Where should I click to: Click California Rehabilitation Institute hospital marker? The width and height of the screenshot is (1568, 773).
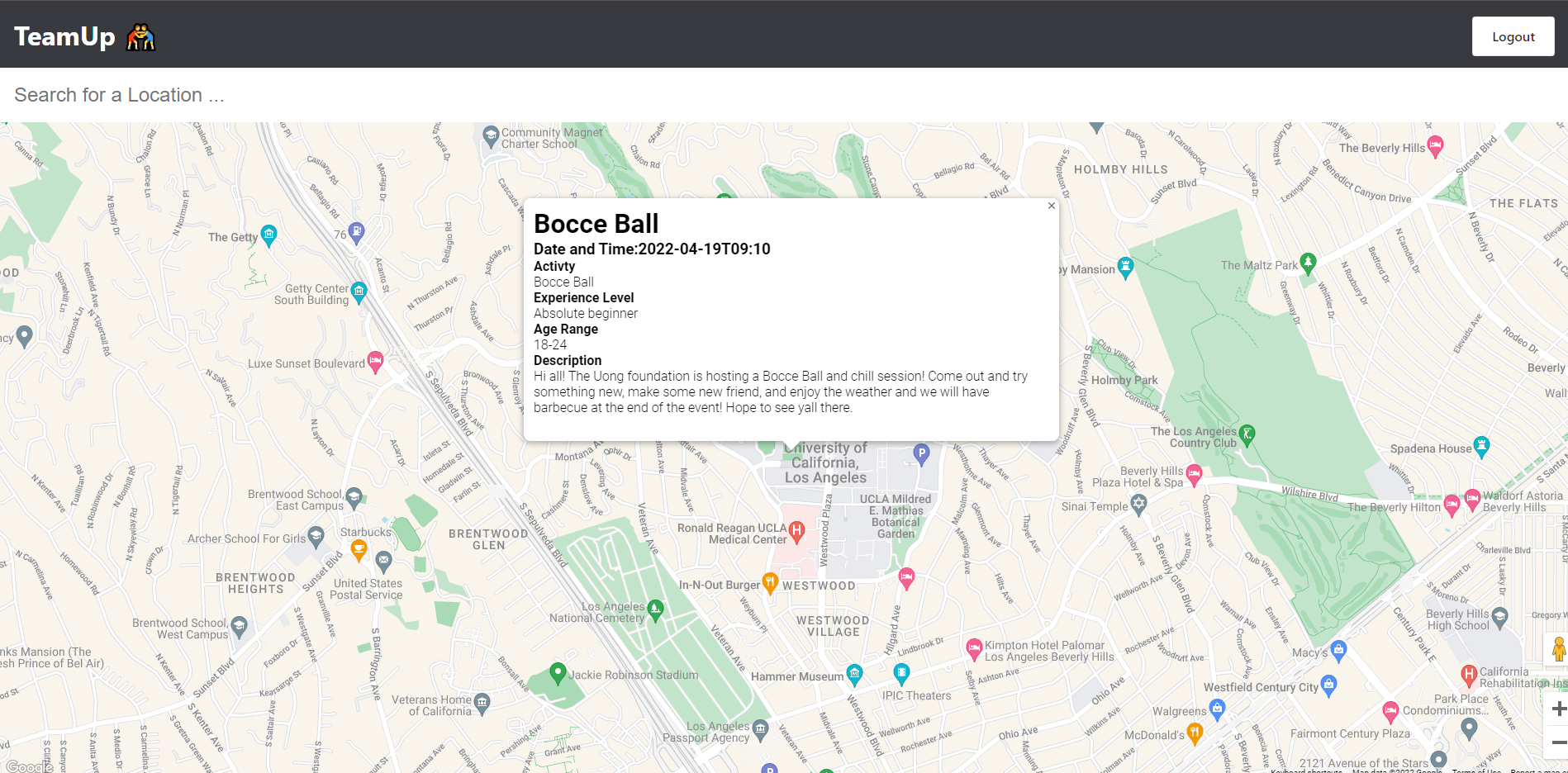coord(1468,676)
